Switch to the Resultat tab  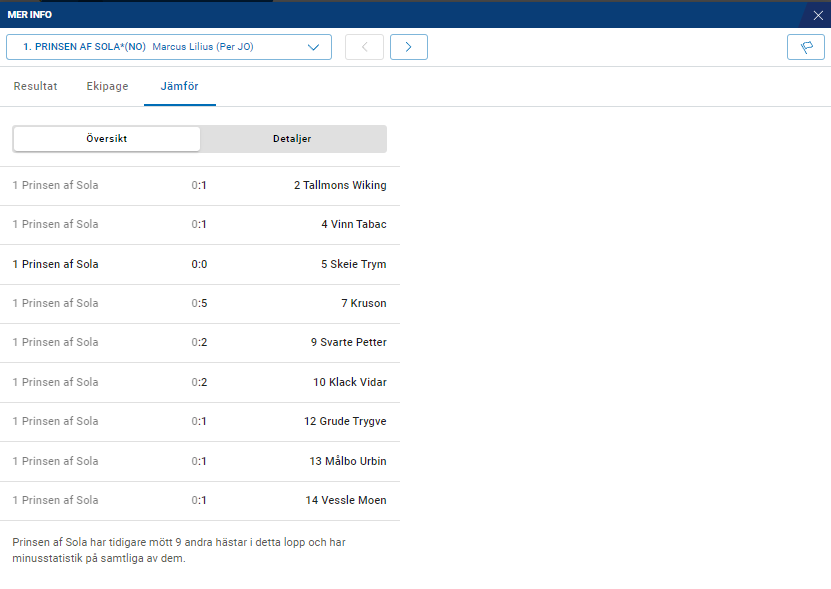pos(36,86)
